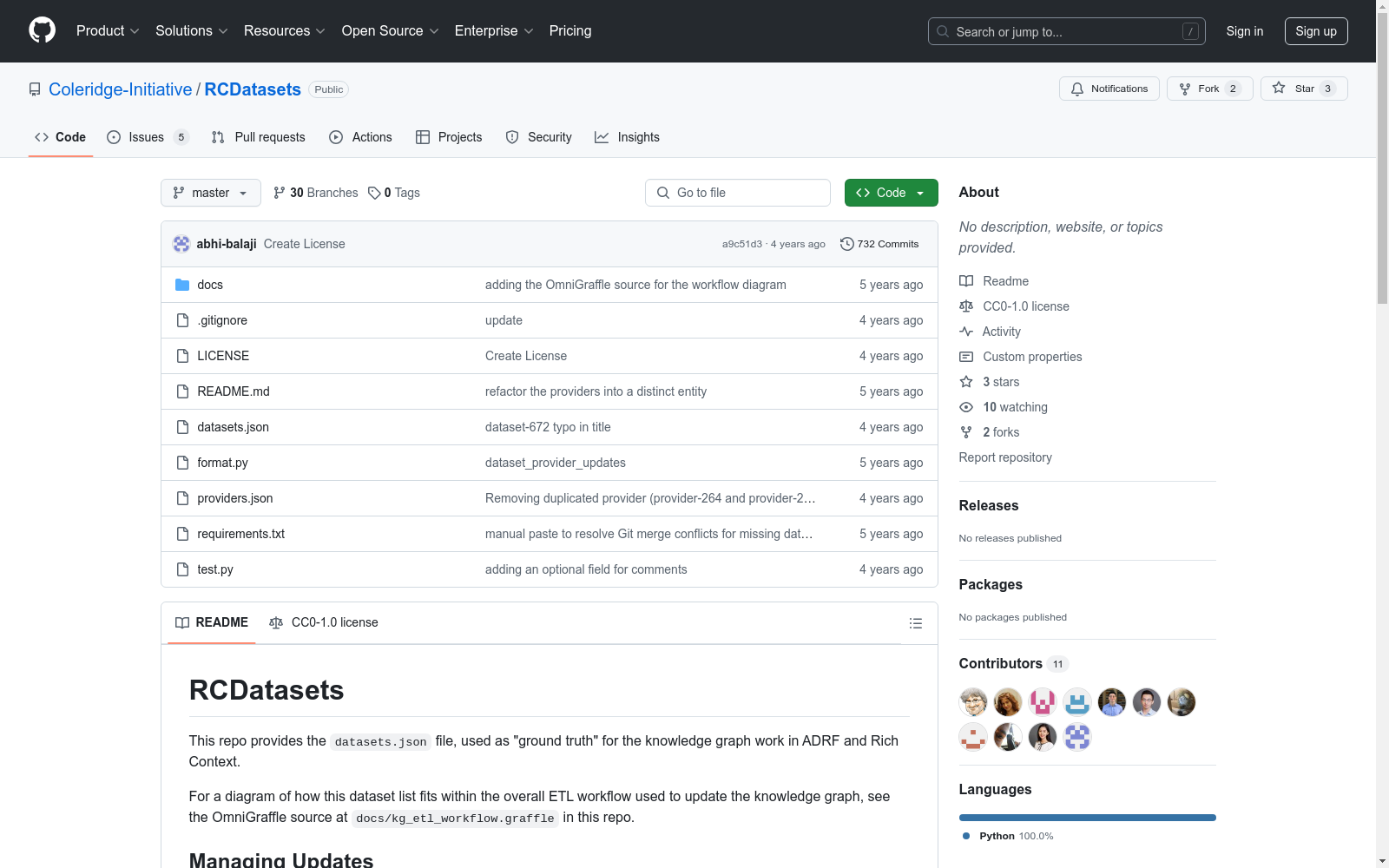Select the CC0-1.0 license tab in README panel
The width and height of the screenshot is (1389, 868).
coord(324,622)
